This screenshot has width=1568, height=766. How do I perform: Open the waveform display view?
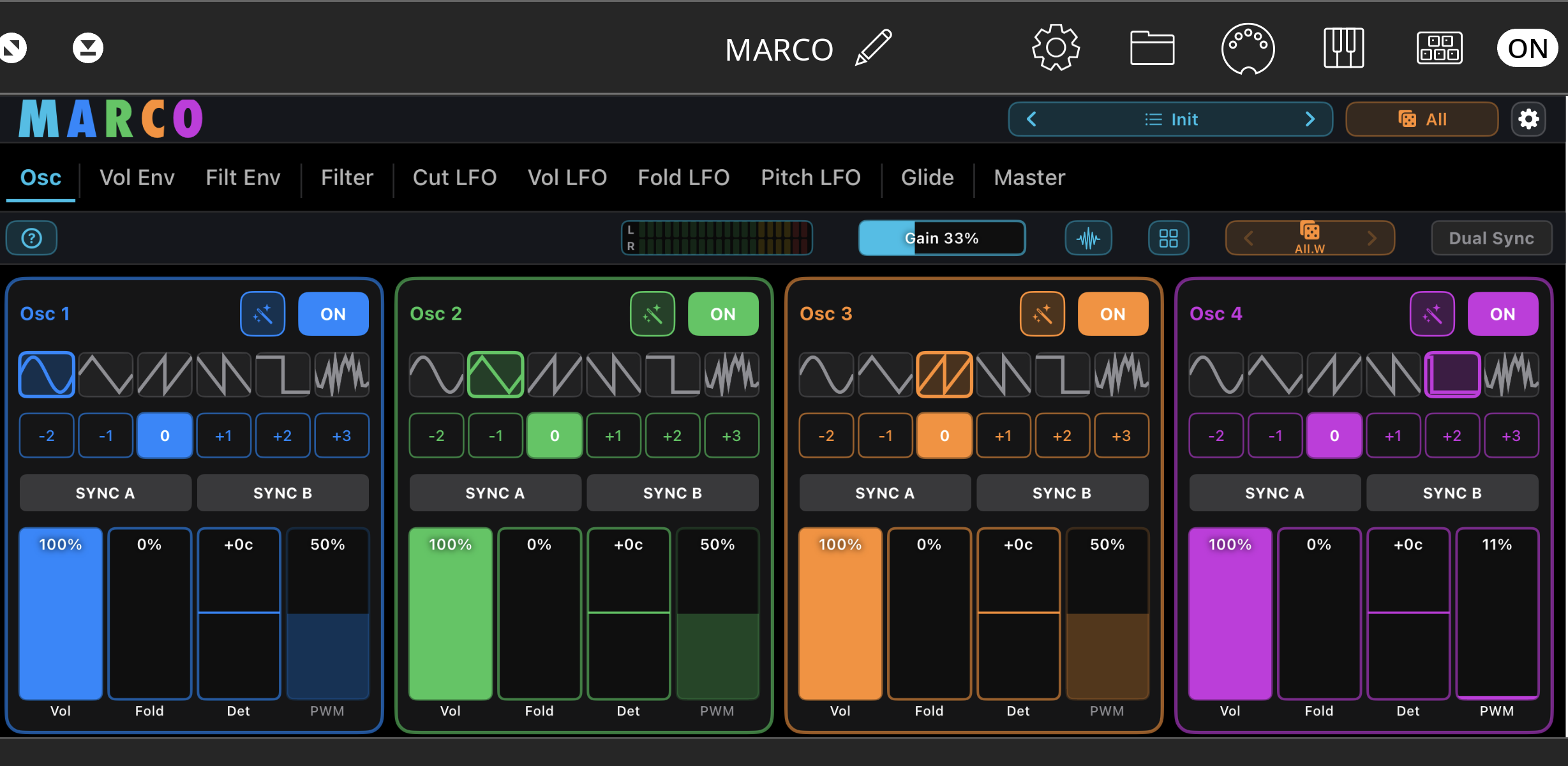click(1088, 238)
